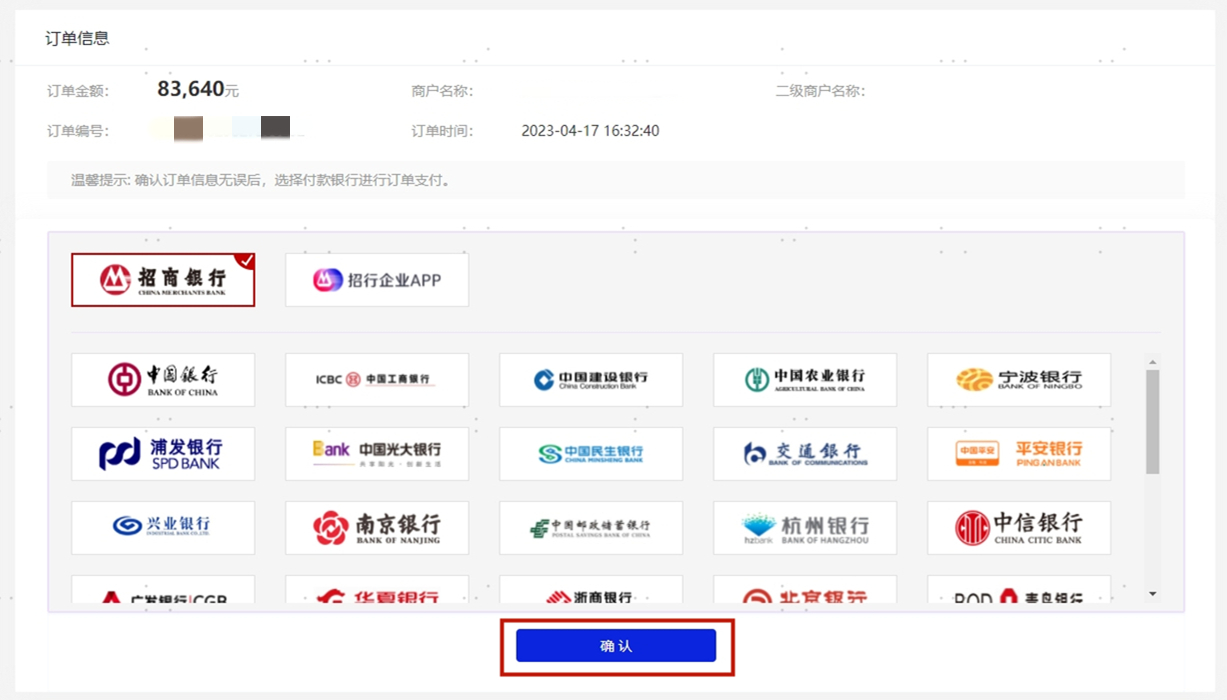Choose 中国农业银行 Agricultural Bank of China

coord(805,380)
